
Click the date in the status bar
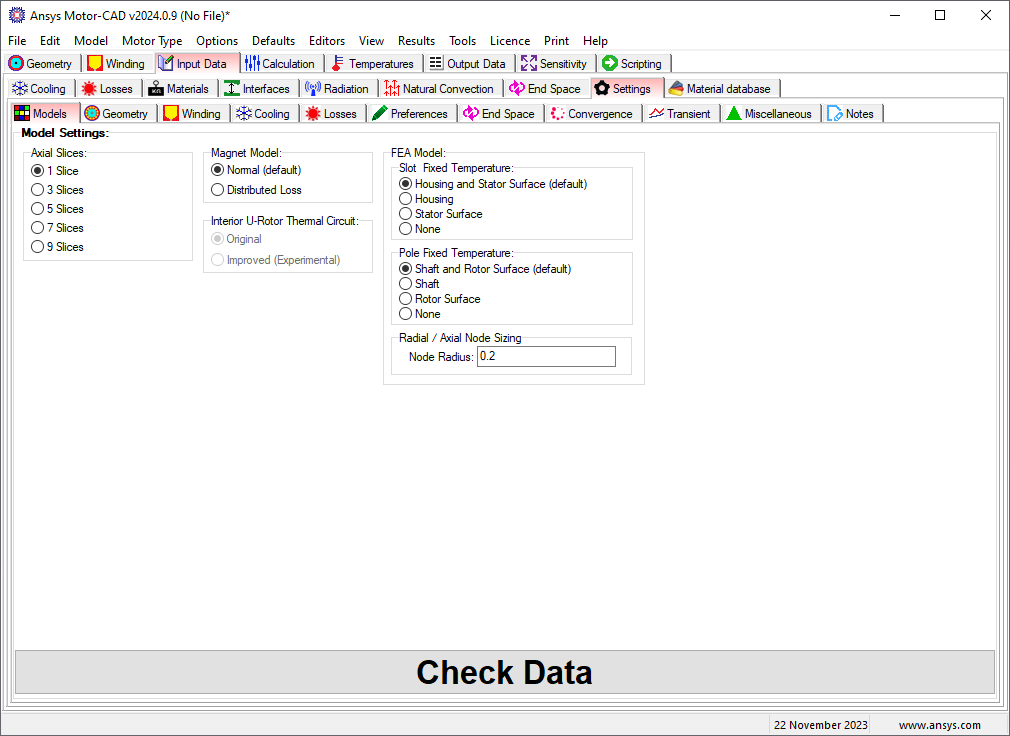pos(821,725)
